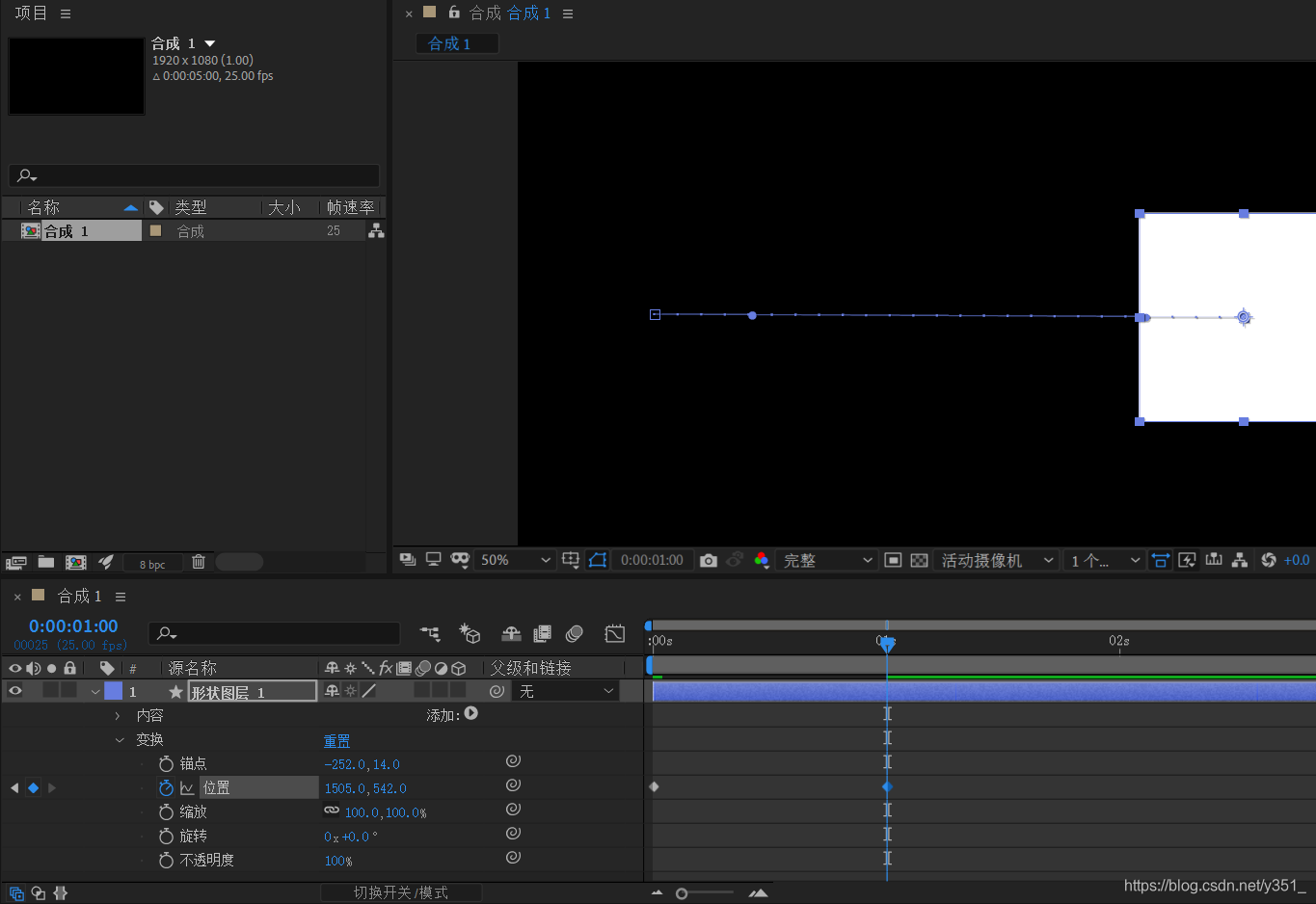
Task: Create a new folder in Project panel
Action: 45,562
